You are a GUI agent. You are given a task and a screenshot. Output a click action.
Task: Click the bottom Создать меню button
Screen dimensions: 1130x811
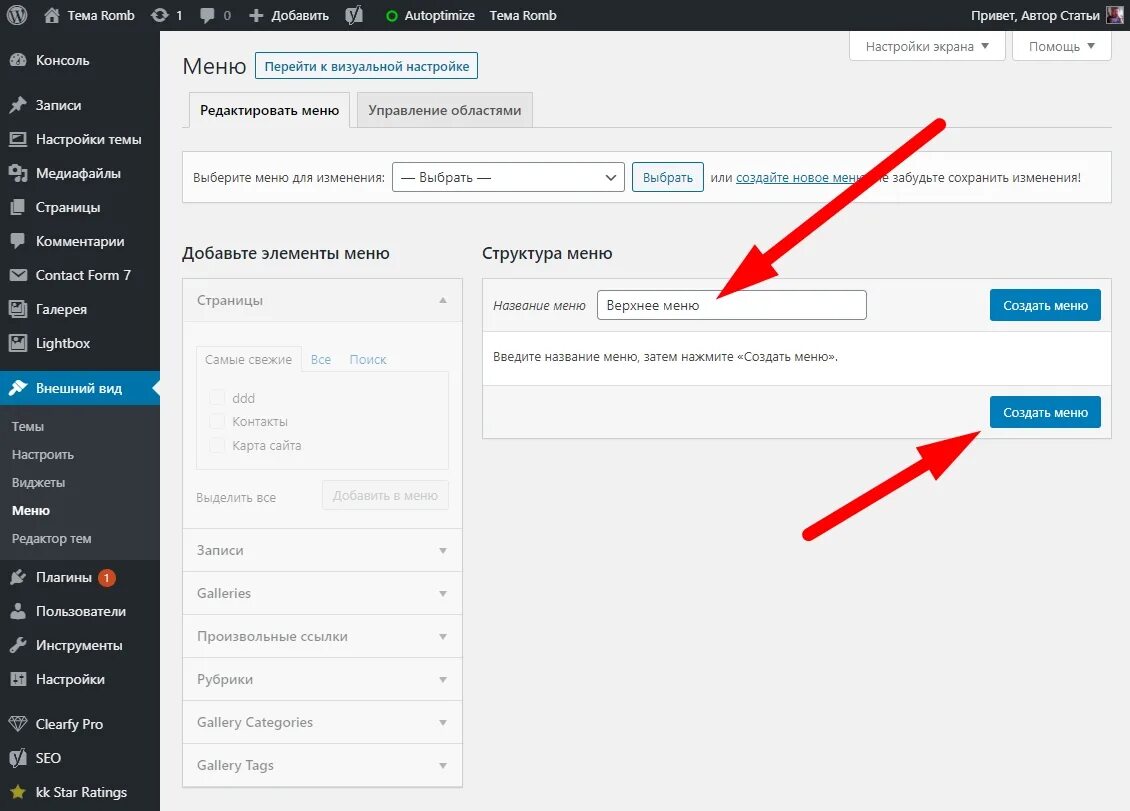(1045, 412)
